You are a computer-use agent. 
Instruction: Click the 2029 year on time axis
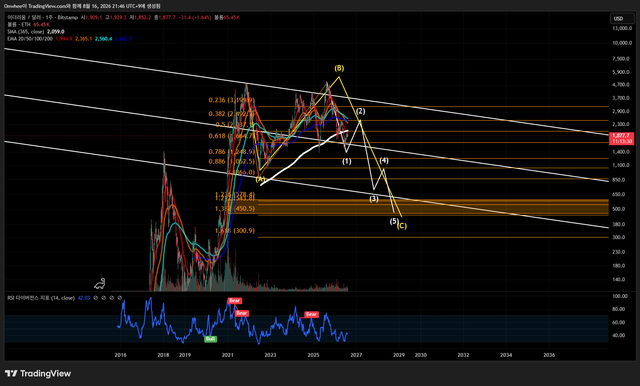coord(399,355)
